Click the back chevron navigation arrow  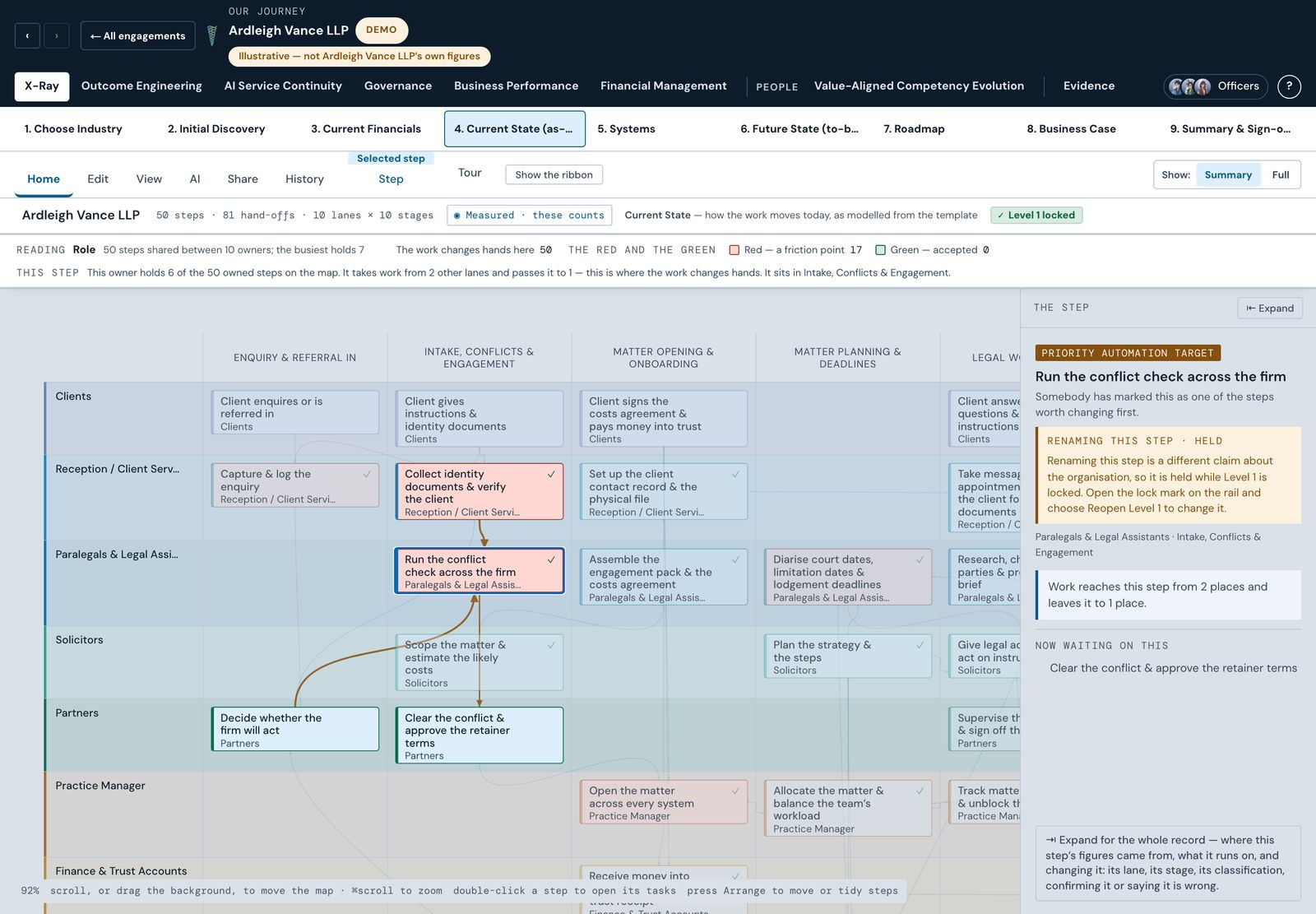pos(27,35)
